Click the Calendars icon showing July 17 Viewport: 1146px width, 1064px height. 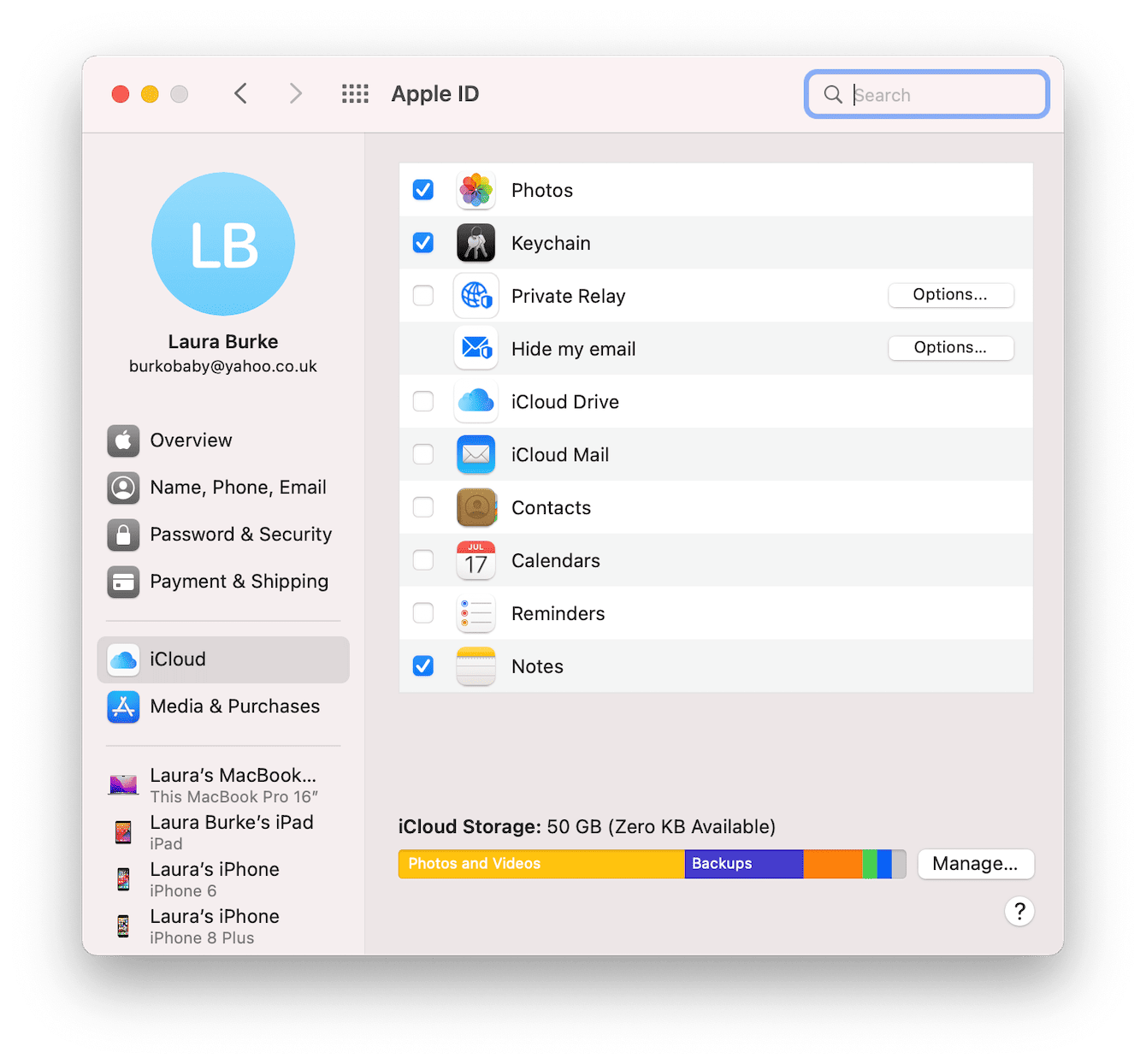476,560
